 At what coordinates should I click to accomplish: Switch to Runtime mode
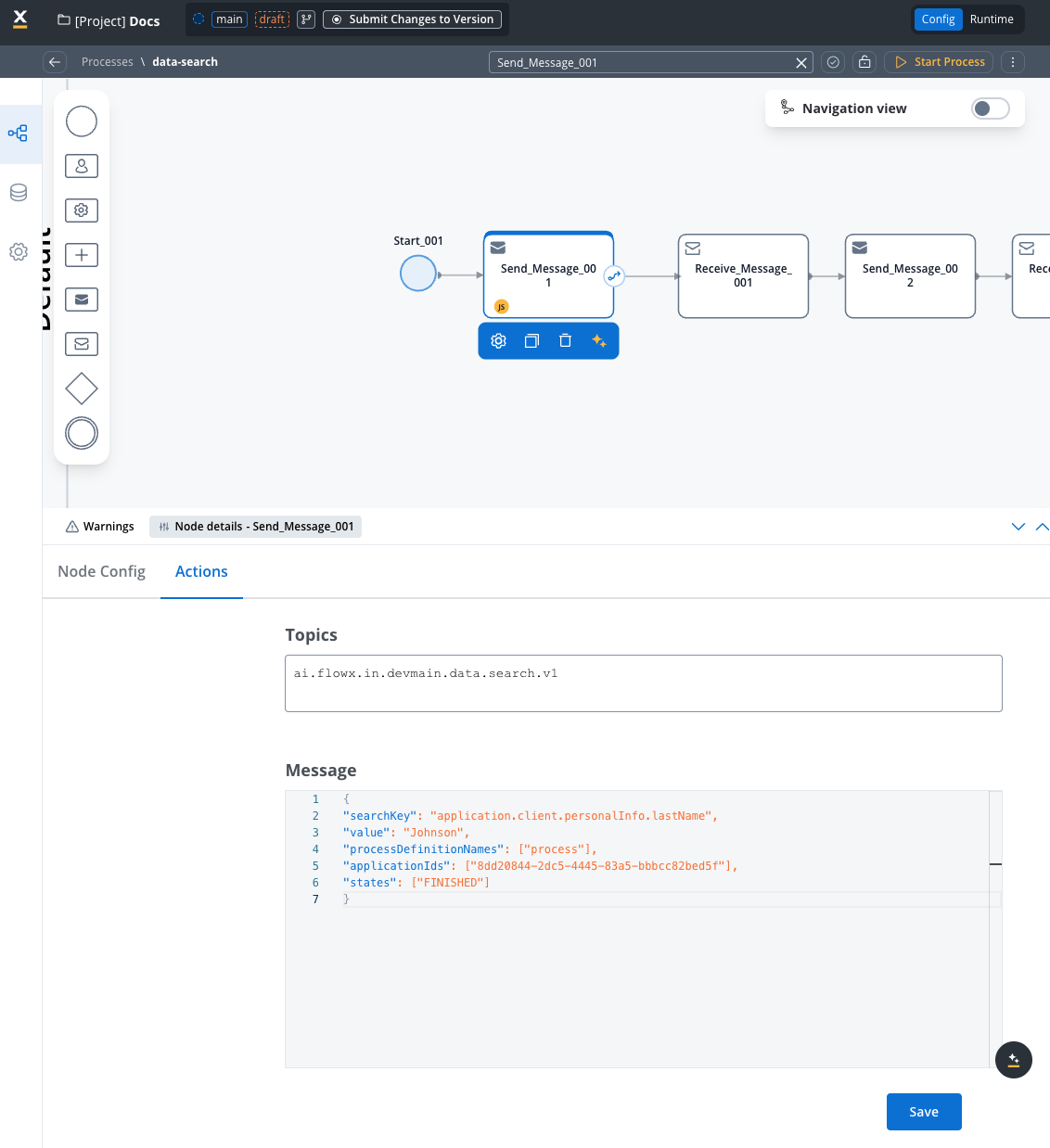point(992,19)
